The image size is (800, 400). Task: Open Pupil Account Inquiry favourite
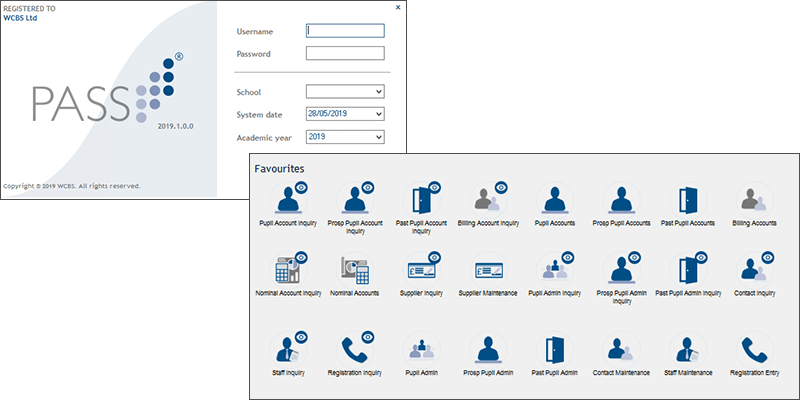coord(288,200)
